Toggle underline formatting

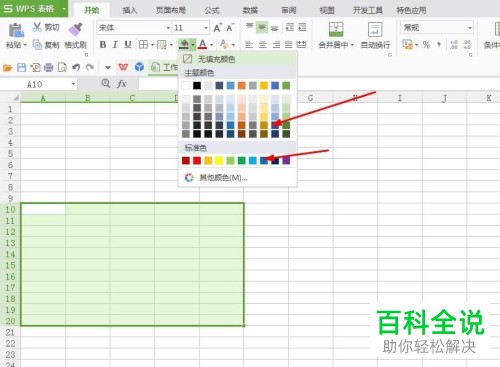tap(128, 44)
